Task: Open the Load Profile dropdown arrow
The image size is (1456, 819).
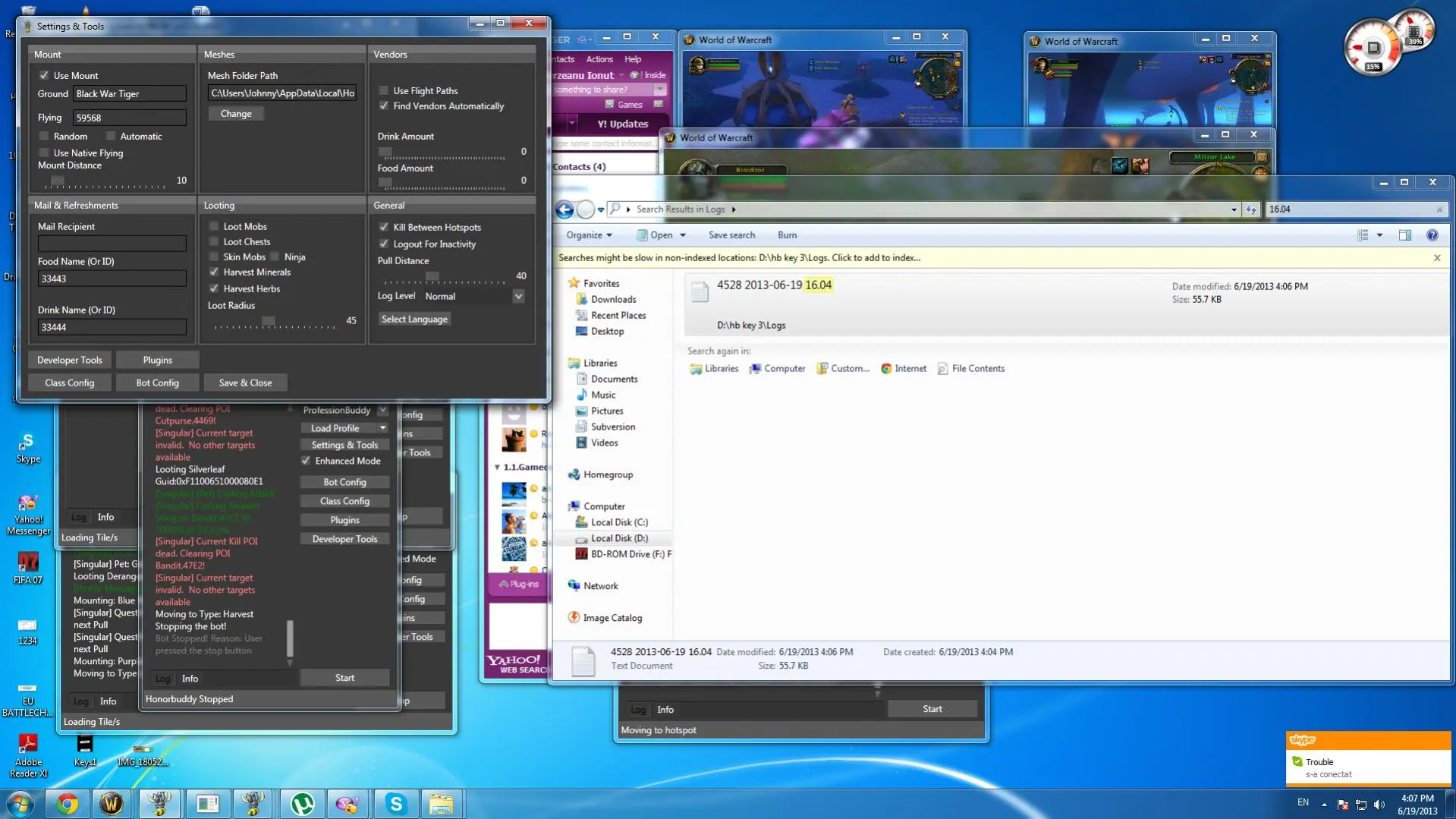Action: coord(383,428)
